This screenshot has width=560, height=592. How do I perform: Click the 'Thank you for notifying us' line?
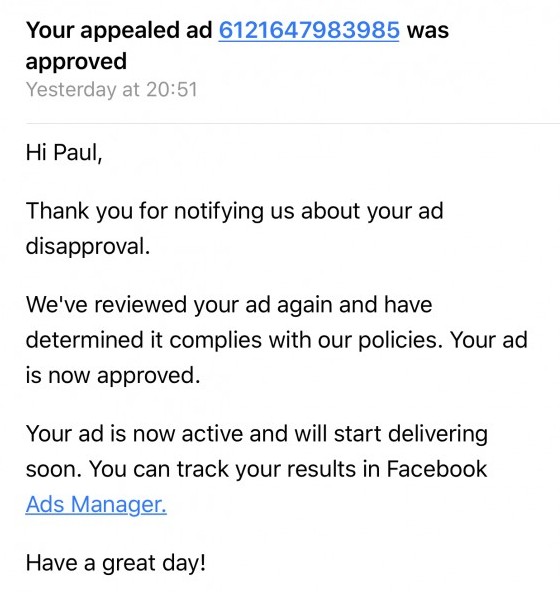click(x=234, y=211)
